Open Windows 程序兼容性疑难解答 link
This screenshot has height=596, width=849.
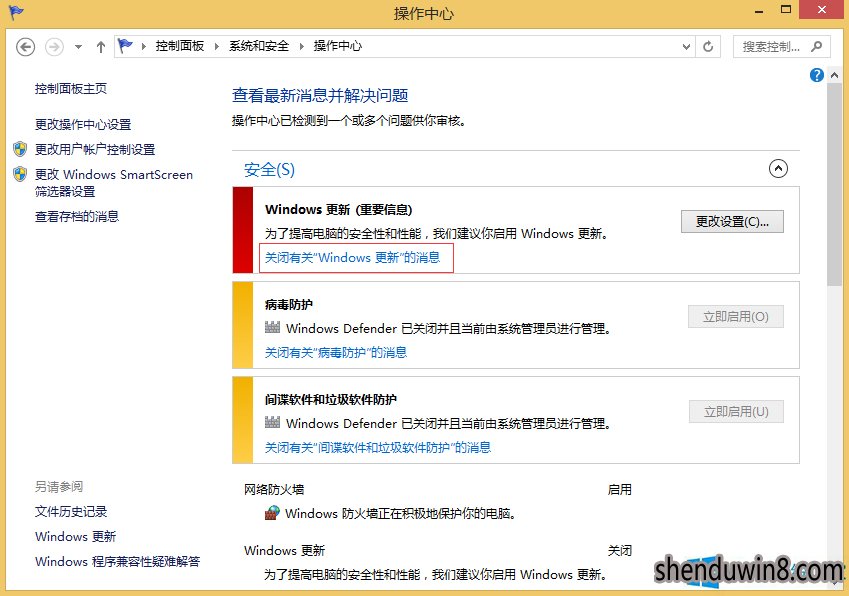(117, 561)
